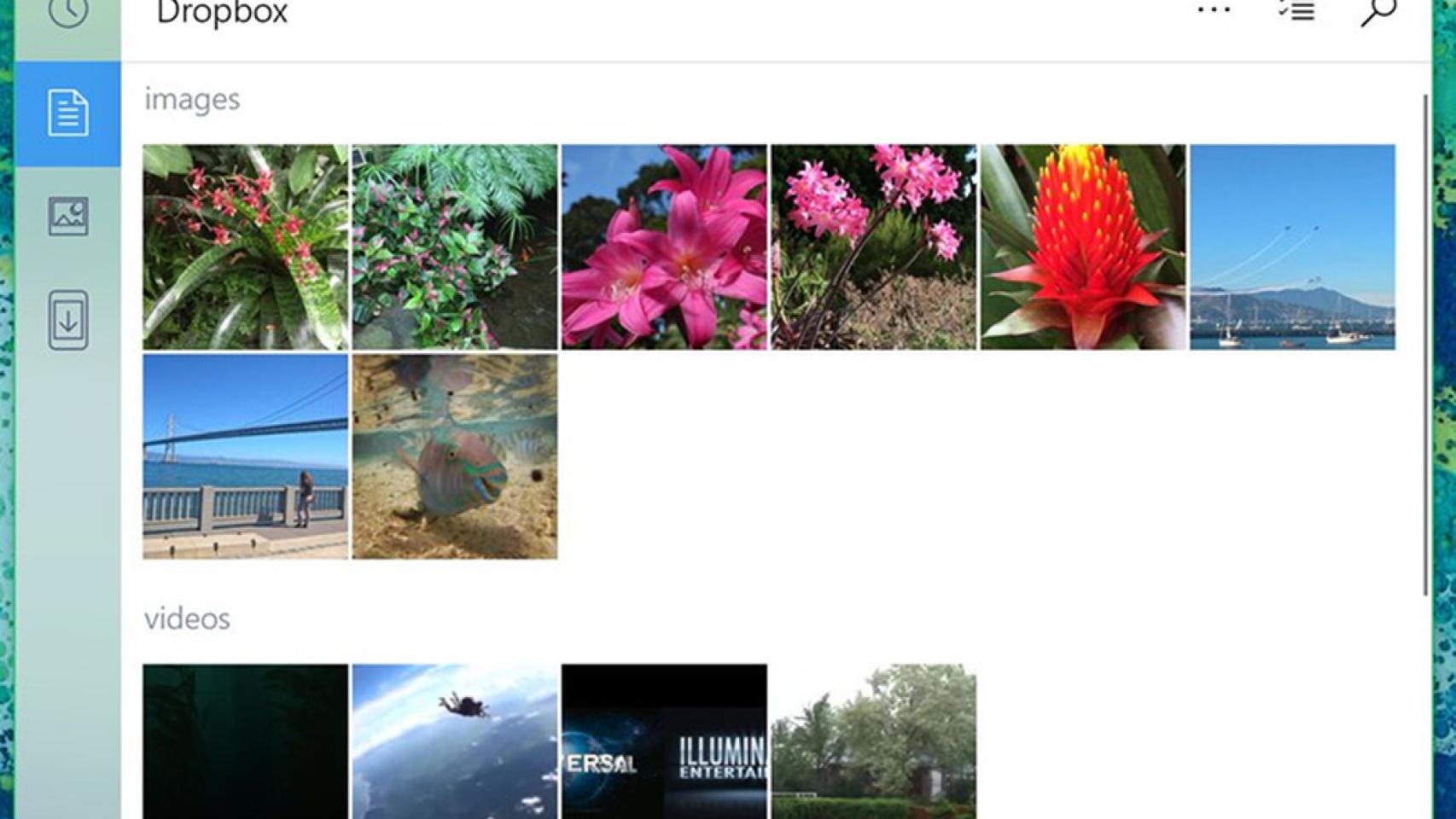The width and height of the screenshot is (1456, 819).
Task: Open the Recents clock icon in sidebar
Action: point(67,12)
